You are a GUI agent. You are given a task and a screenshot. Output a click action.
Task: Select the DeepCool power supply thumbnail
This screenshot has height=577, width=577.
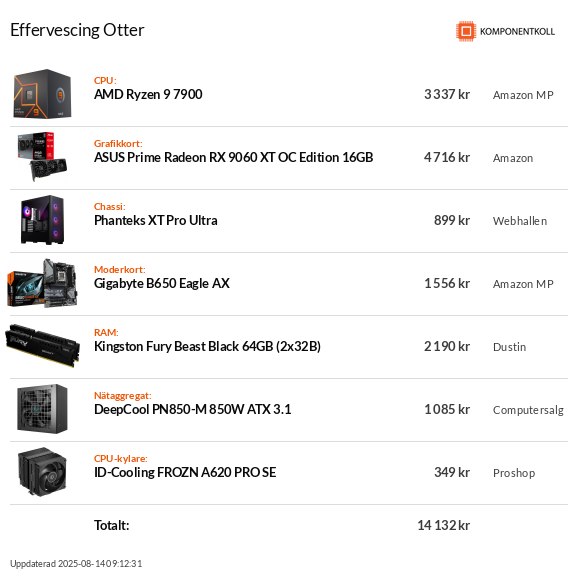point(42,409)
